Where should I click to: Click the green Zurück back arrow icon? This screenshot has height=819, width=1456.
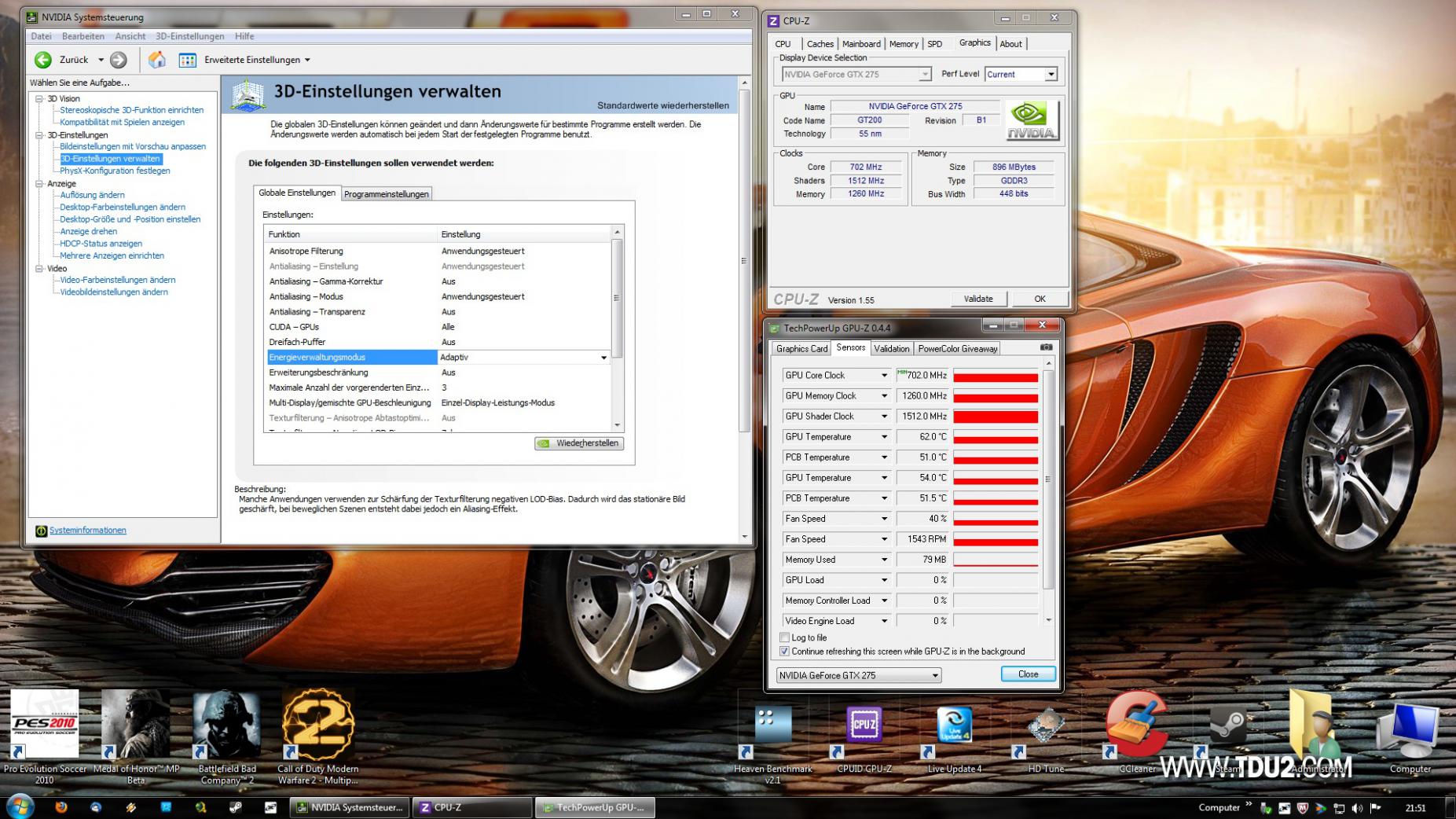[x=43, y=60]
